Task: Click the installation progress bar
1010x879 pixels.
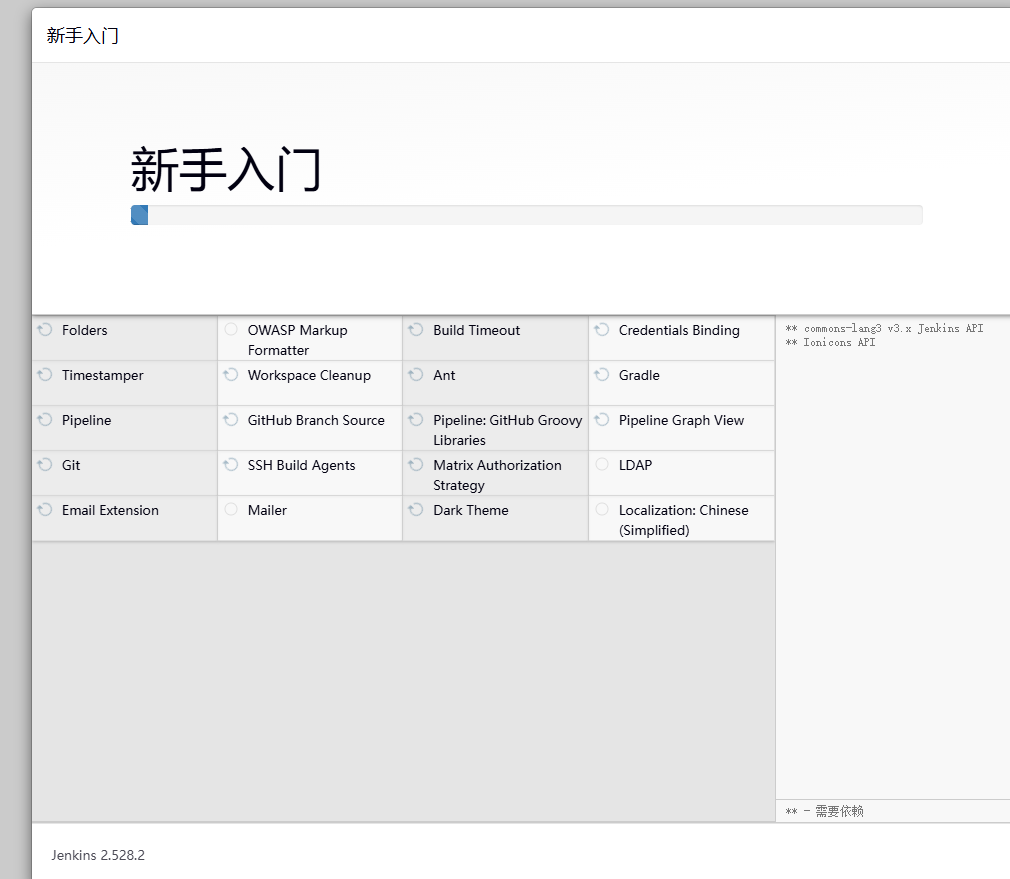Action: (x=526, y=215)
